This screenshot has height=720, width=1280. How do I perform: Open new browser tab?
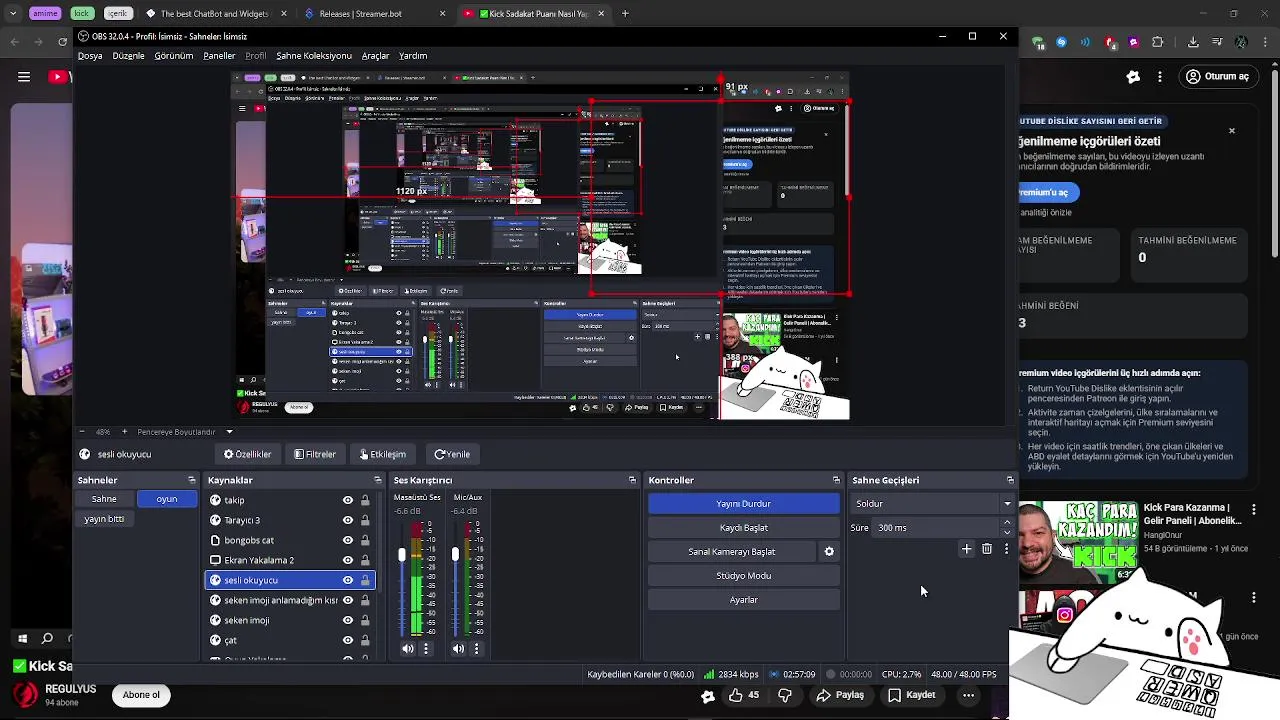[625, 14]
